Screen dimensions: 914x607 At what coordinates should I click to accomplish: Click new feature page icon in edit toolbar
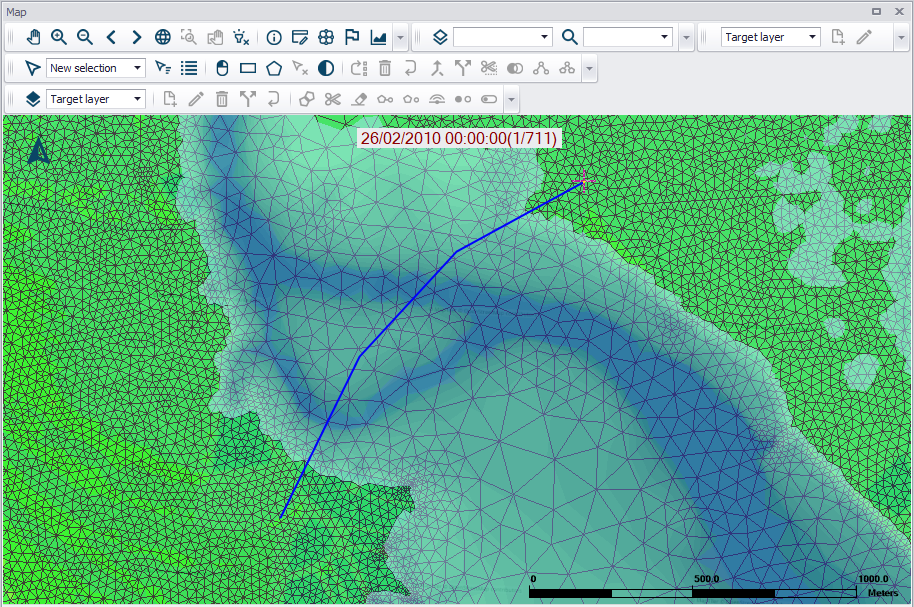(x=170, y=99)
